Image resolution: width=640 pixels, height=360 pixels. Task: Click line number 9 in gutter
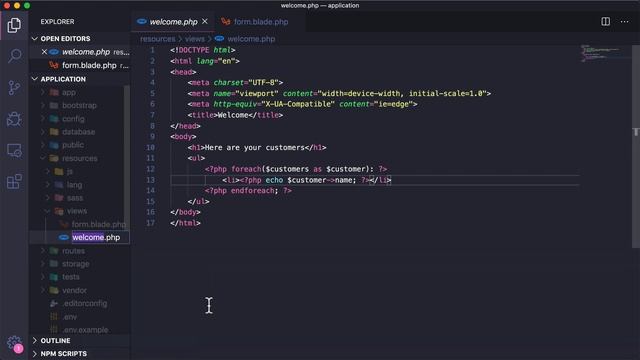click(152, 136)
